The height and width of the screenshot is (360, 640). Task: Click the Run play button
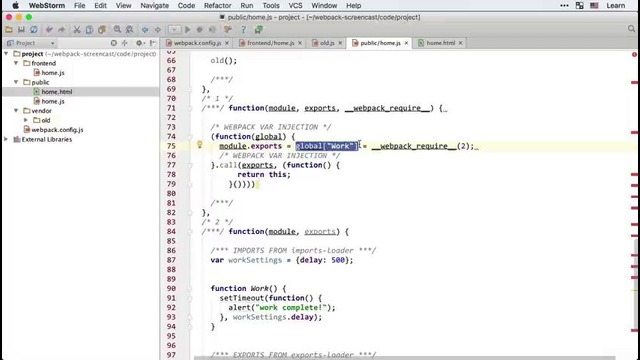(187, 29)
